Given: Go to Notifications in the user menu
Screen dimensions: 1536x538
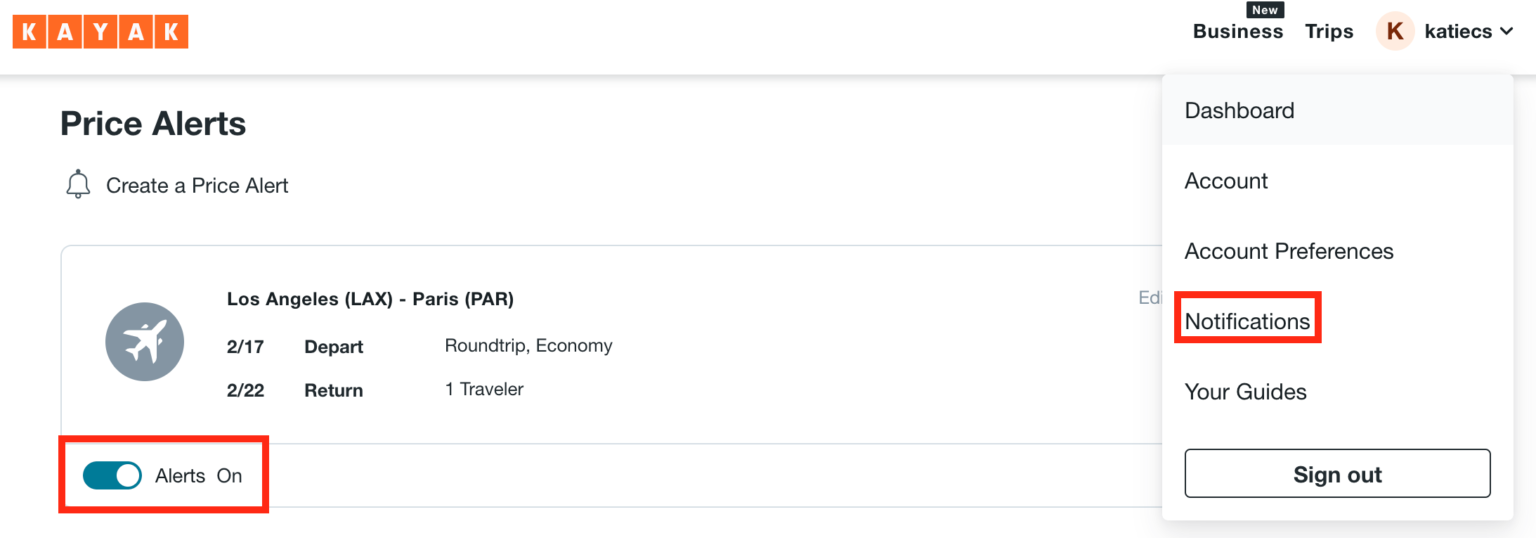Looking at the screenshot, I should pyautogui.click(x=1247, y=321).
